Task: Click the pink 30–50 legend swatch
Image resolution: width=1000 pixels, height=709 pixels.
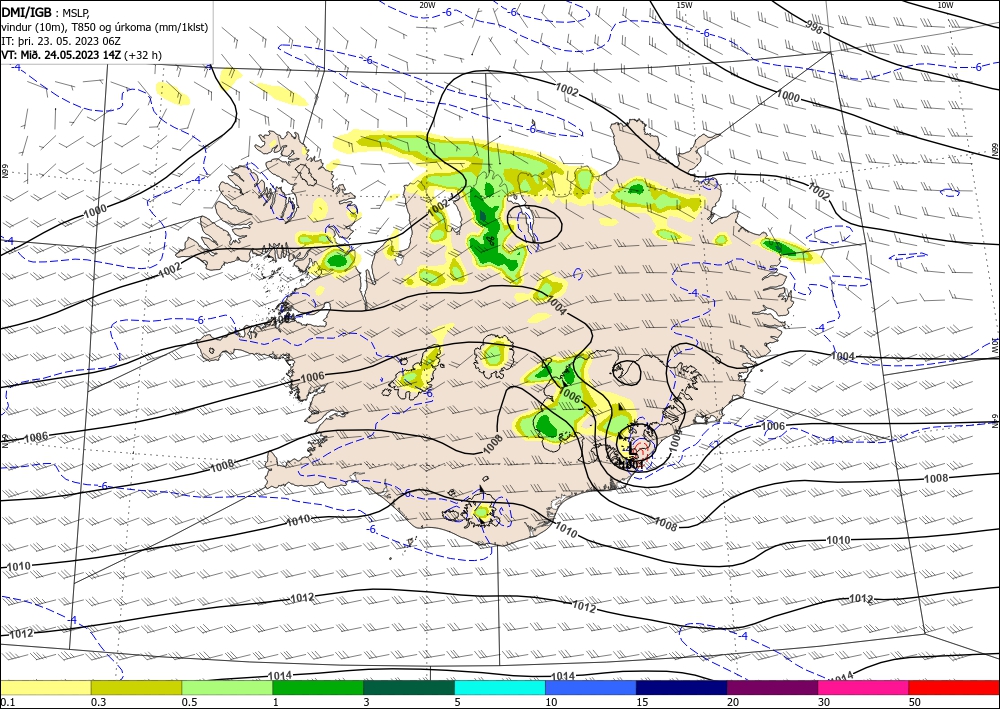Action: 864,687
